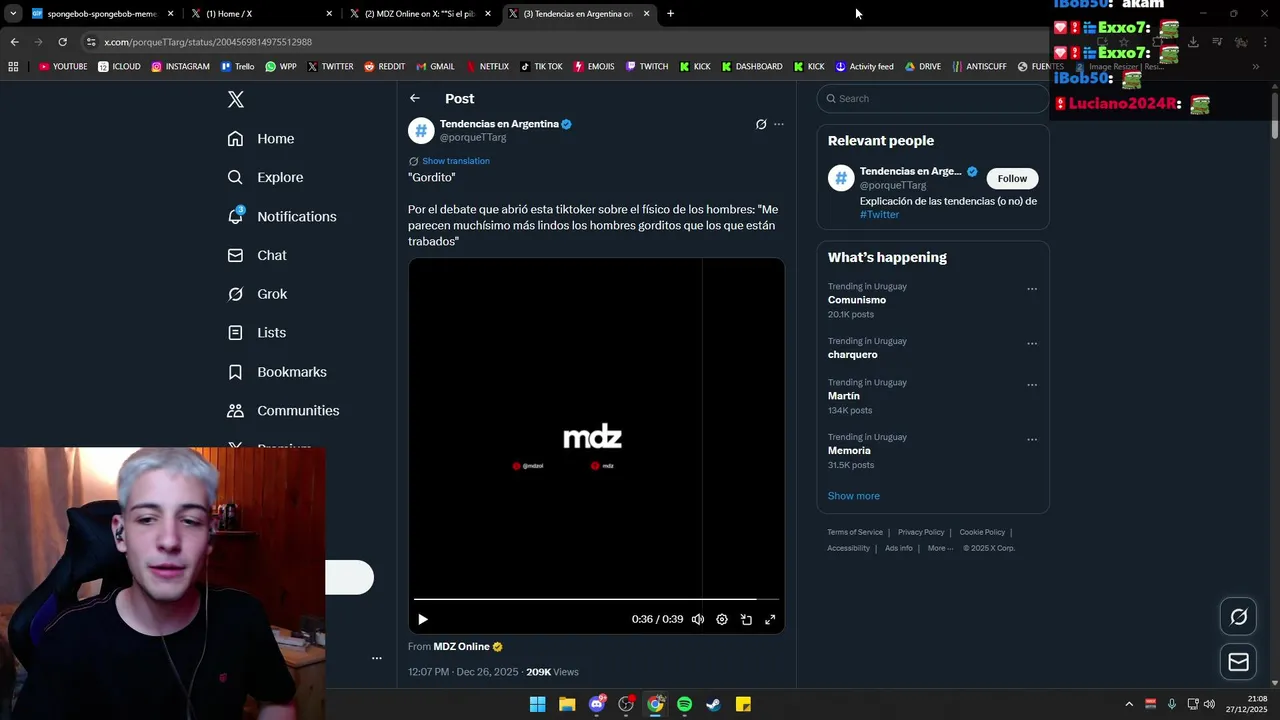1280x720 pixels.
Task: Open REDDIT bookmark
Action: (x=385, y=67)
